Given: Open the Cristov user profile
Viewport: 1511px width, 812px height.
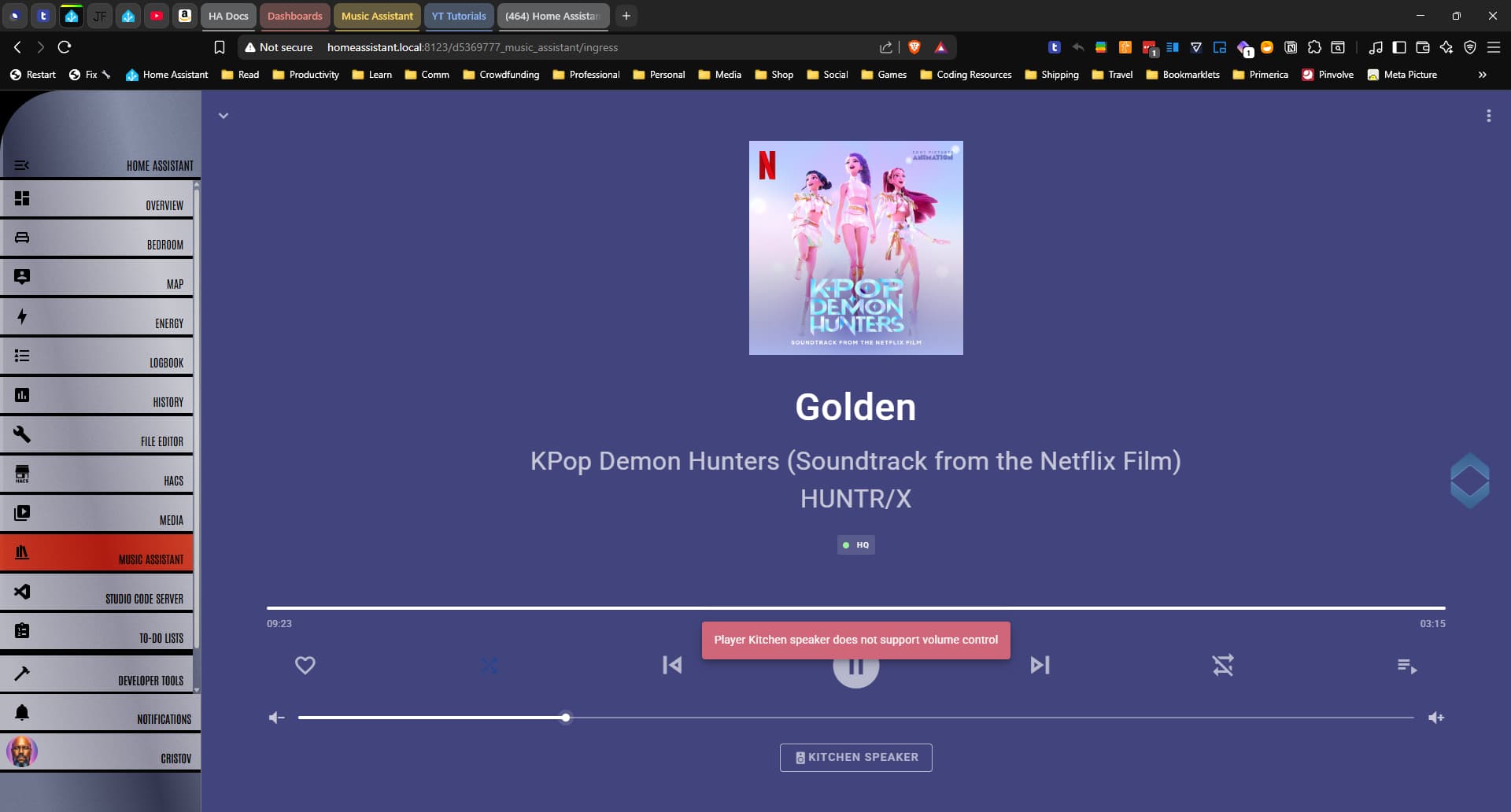Looking at the screenshot, I should [x=100, y=752].
